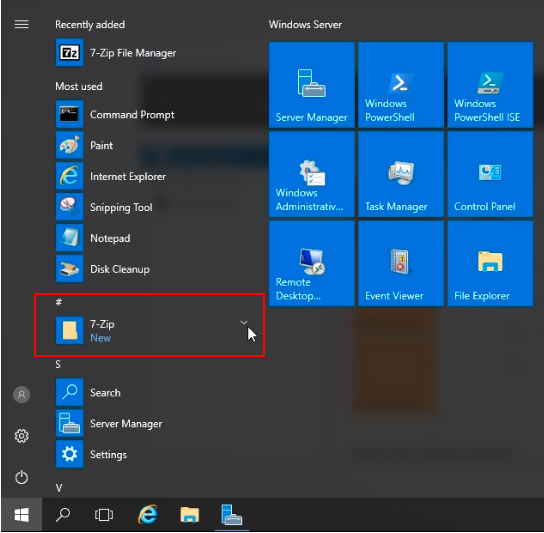Click the Recently added heading
The height and width of the screenshot is (533, 544).
(x=90, y=25)
